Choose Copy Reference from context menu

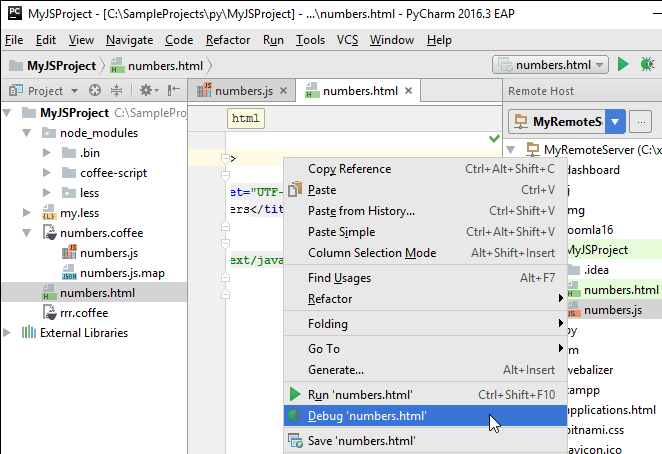[425, 169]
